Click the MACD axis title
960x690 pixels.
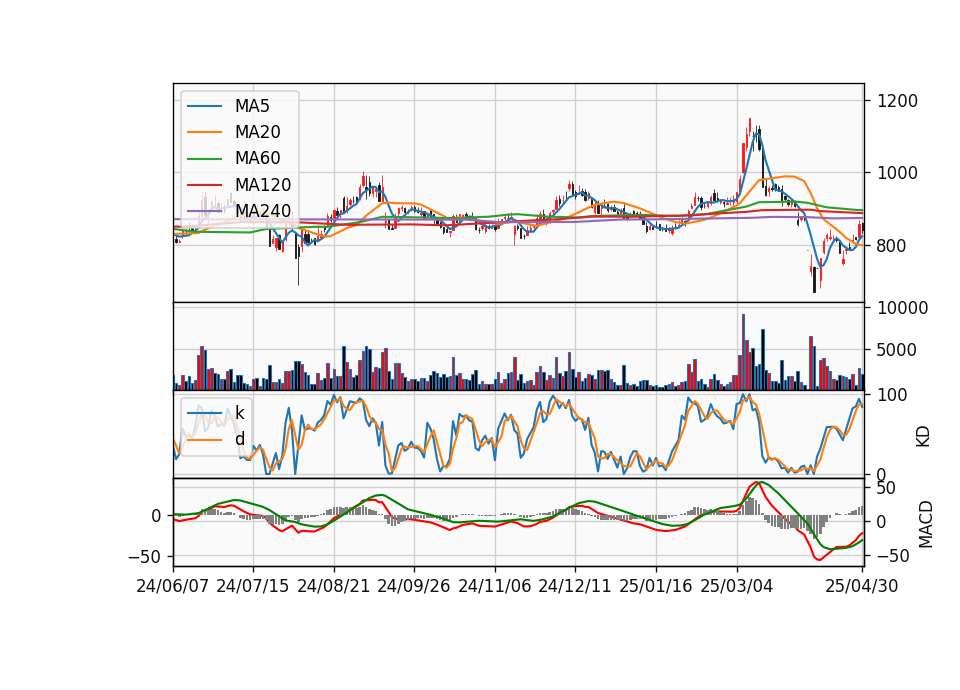click(x=925, y=524)
